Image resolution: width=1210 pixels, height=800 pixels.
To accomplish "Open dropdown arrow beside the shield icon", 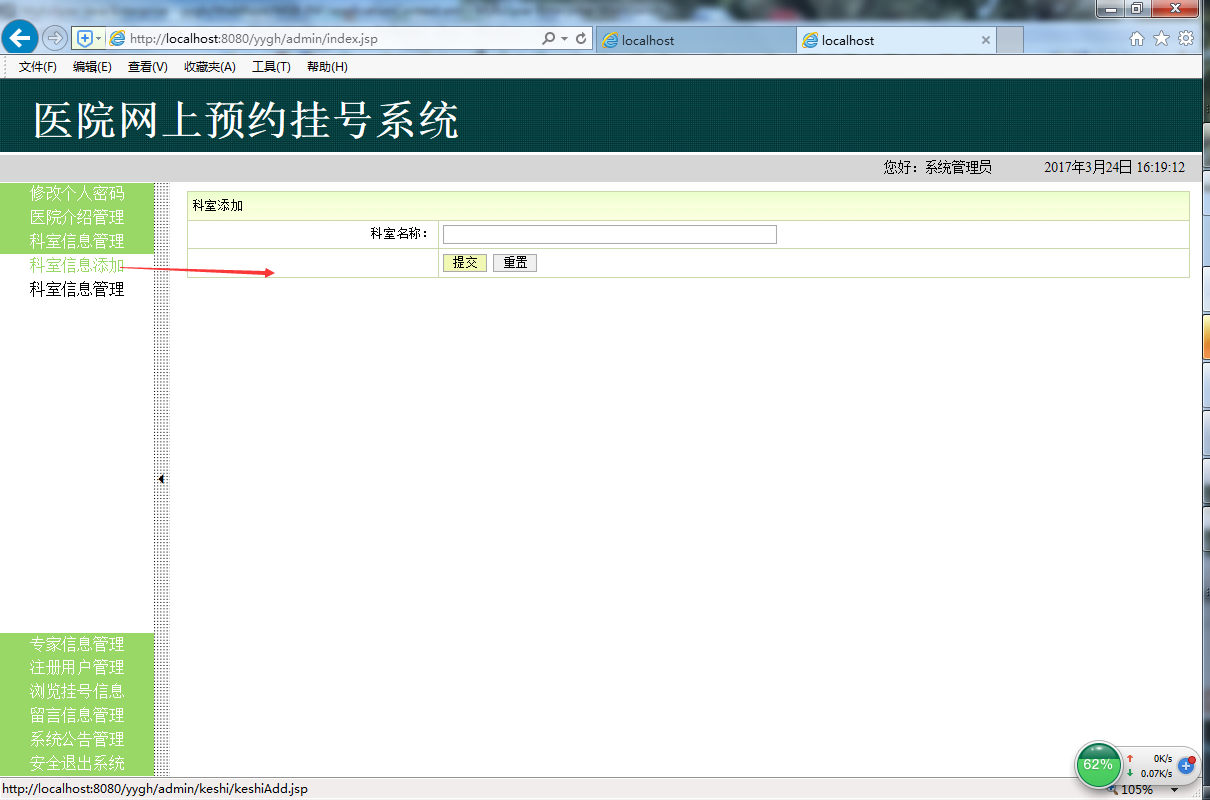I will [99, 38].
